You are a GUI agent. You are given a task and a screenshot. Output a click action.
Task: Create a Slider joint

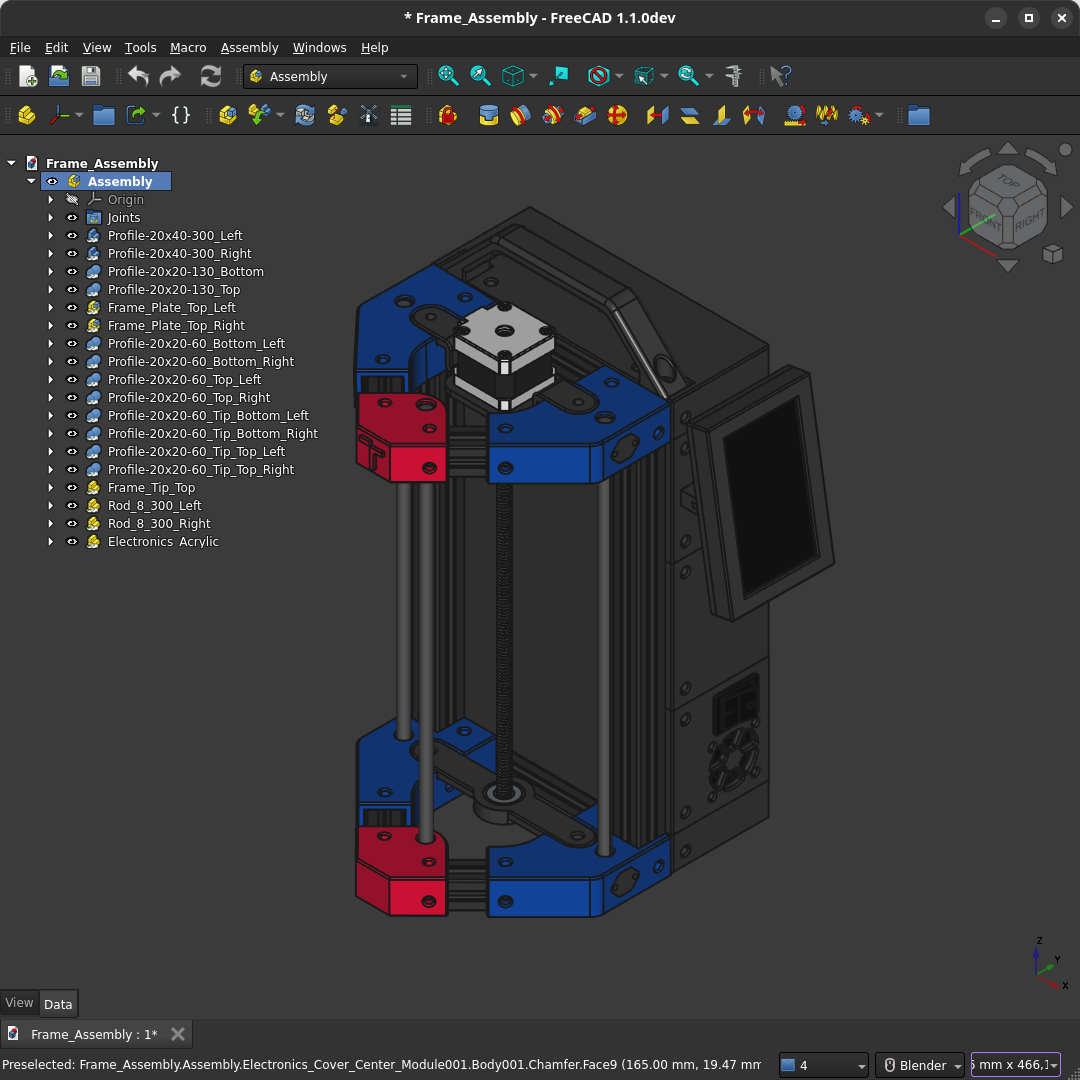[x=585, y=115]
